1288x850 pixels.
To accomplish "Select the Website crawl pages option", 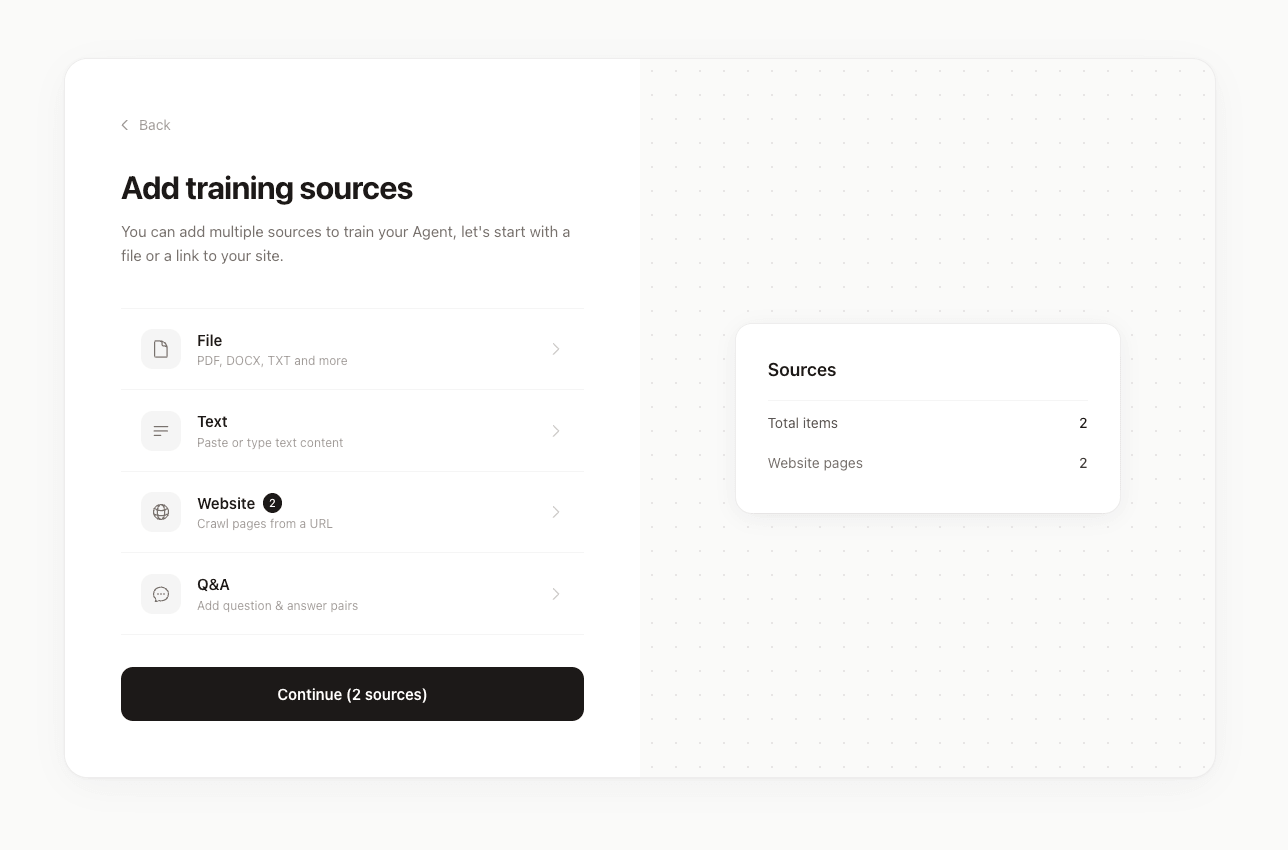I will (x=352, y=511).
